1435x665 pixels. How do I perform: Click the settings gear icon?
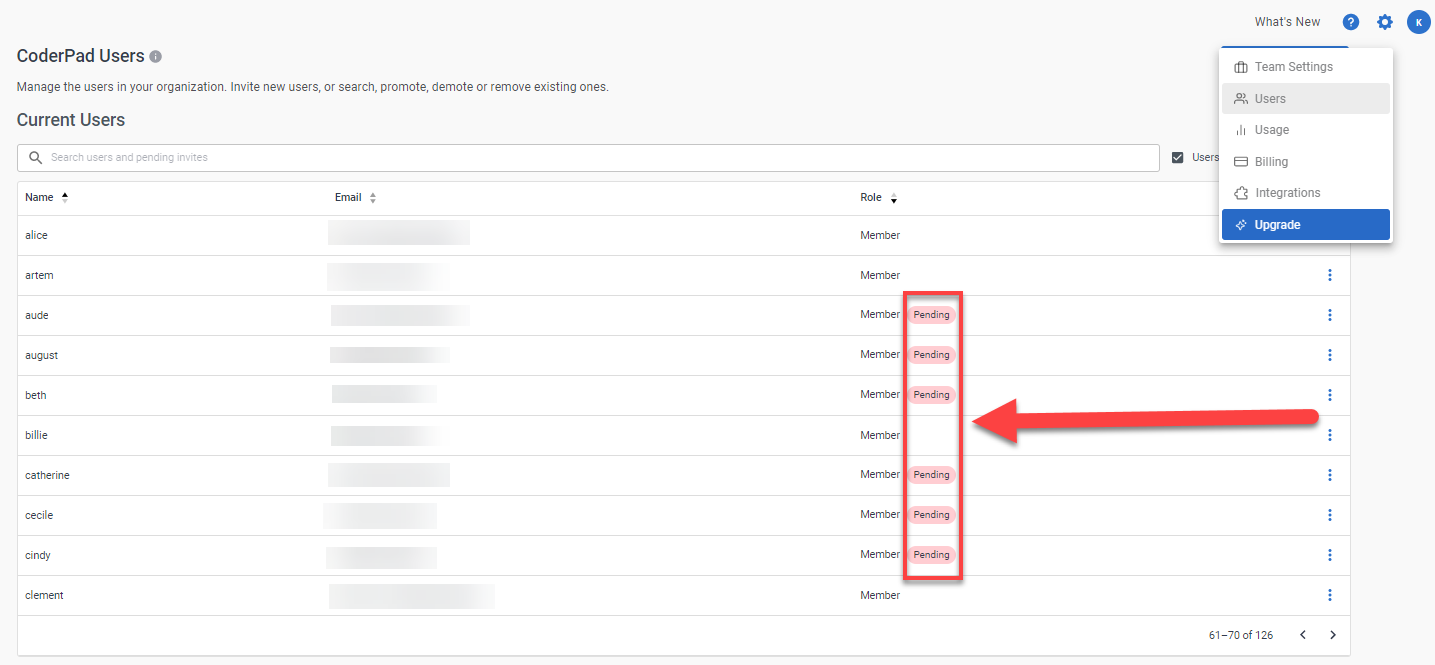(1384, 22)
